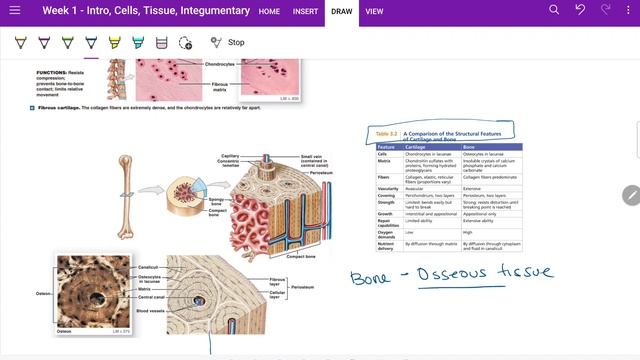Click the search magnifier icon
This screenshot has height=360, width=640.
coord(554,10)
